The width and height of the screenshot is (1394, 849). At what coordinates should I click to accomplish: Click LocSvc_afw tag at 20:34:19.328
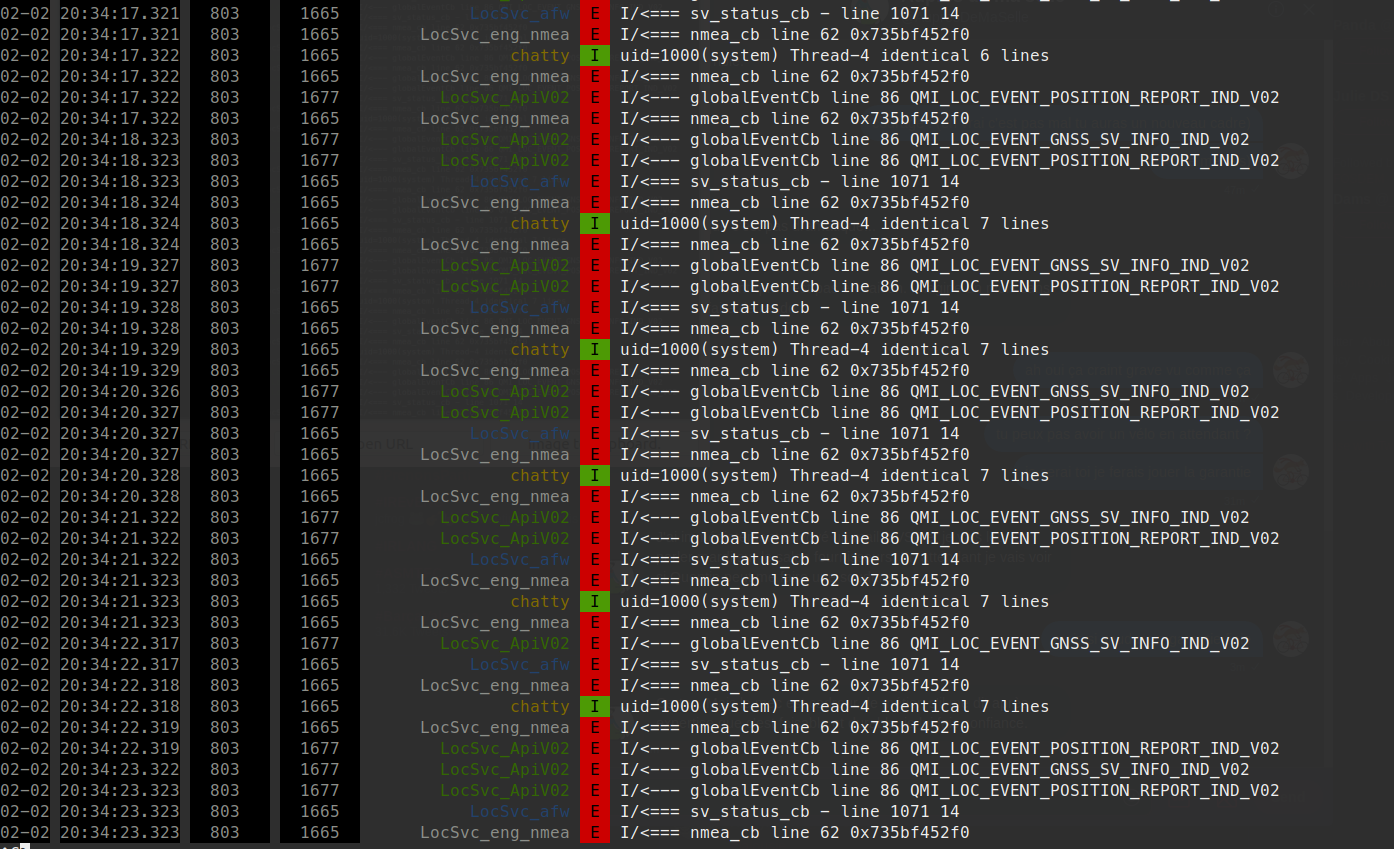pyautogui.click(x=519, y=308)
